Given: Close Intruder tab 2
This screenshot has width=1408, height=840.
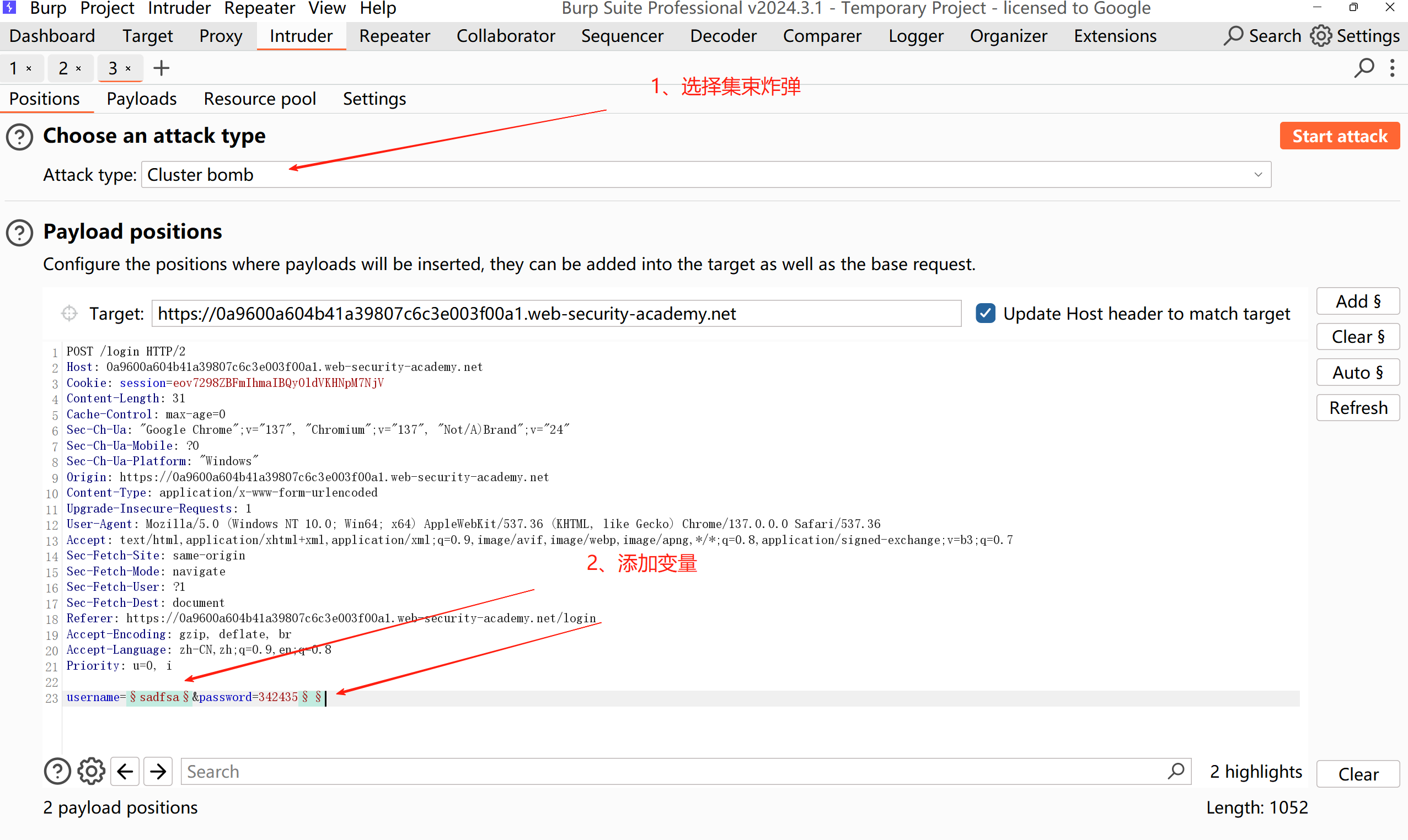Looking at the screenshot, I should [79, 68].
